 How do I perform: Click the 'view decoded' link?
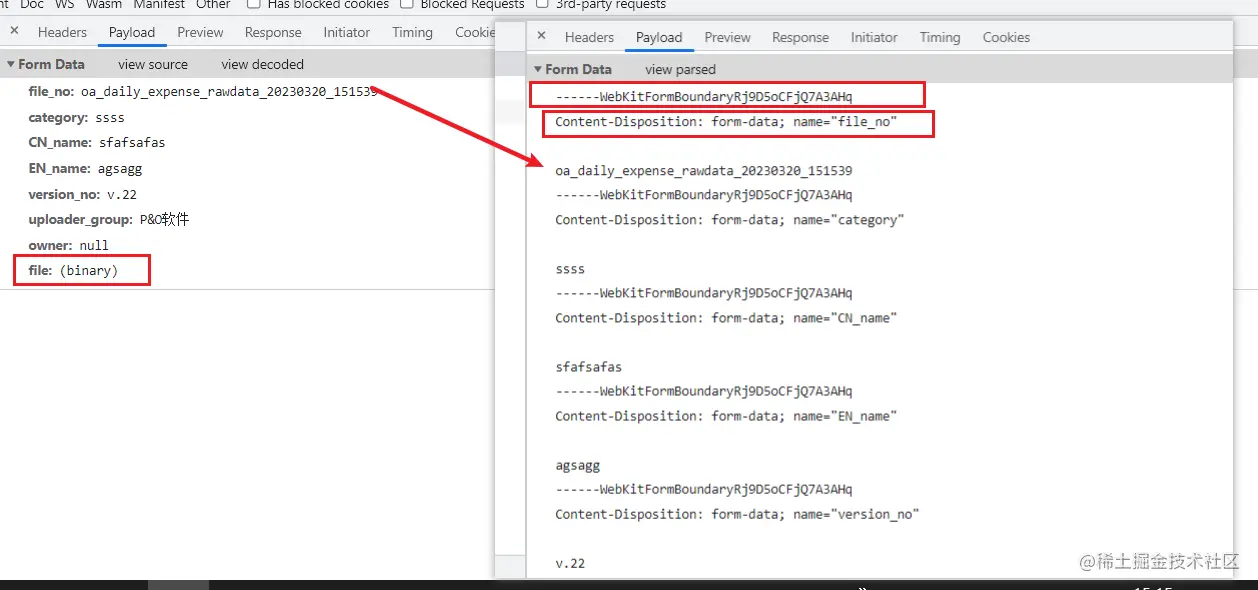263,64
